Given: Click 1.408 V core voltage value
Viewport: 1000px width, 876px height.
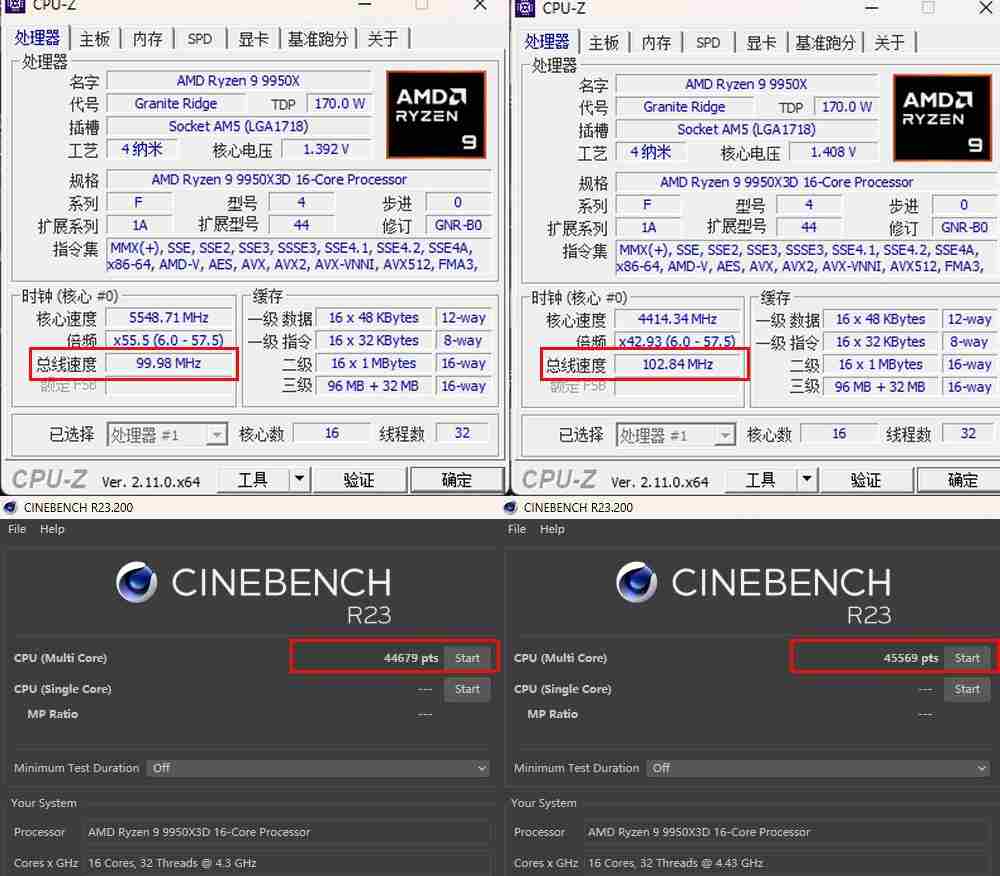Looking at the screenshot, I should coord(833,152).
